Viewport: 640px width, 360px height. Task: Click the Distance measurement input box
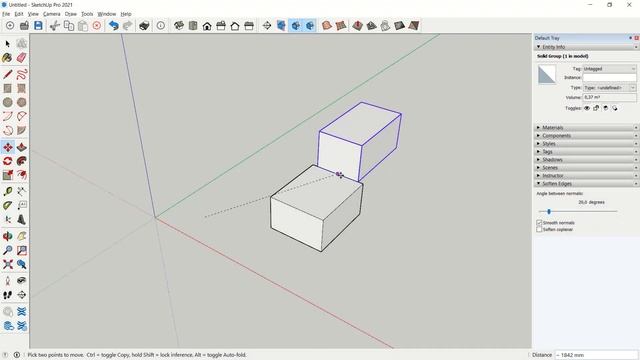[596, 355]
